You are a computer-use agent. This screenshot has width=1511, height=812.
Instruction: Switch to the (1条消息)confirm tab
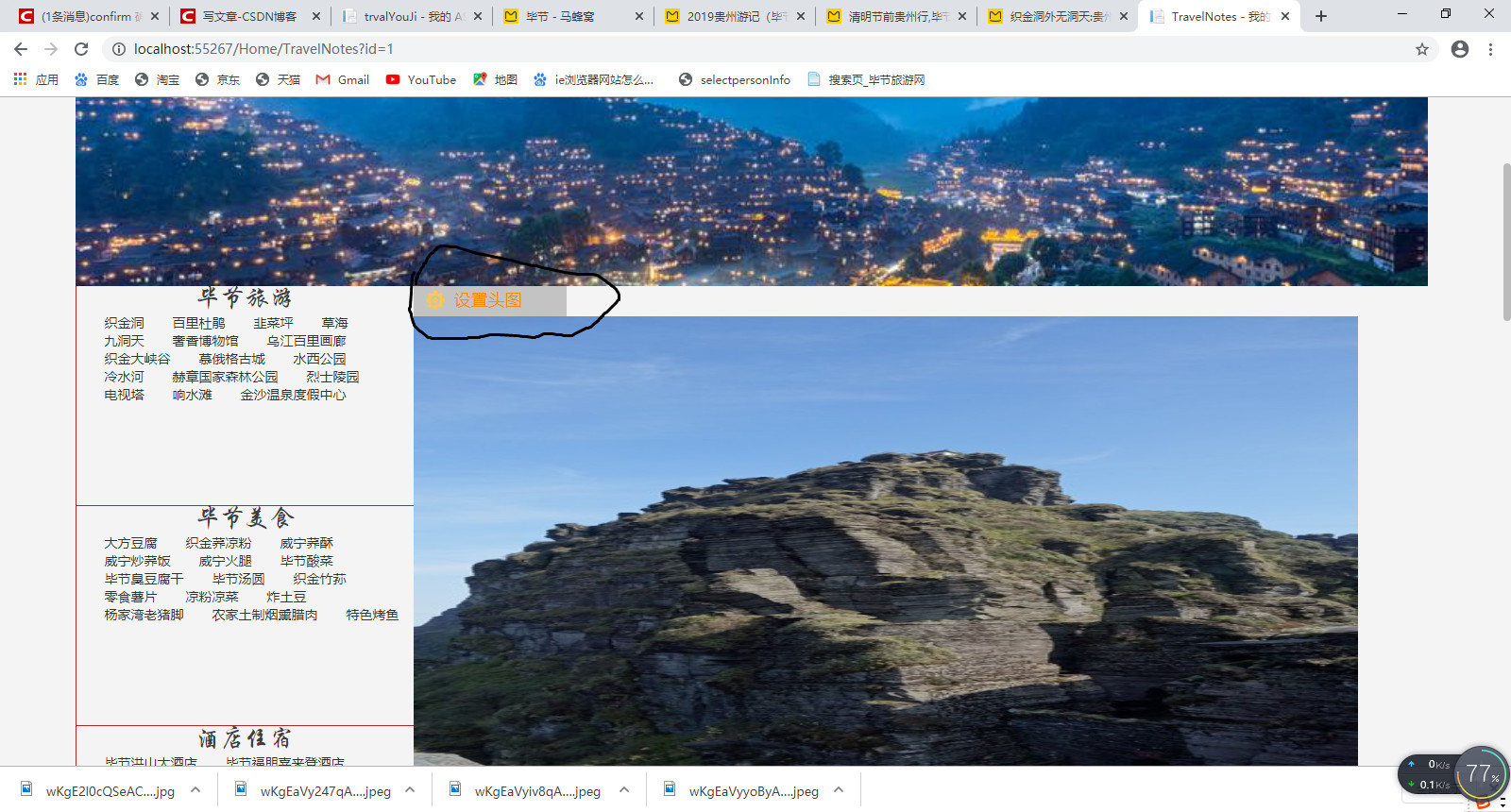89,16
